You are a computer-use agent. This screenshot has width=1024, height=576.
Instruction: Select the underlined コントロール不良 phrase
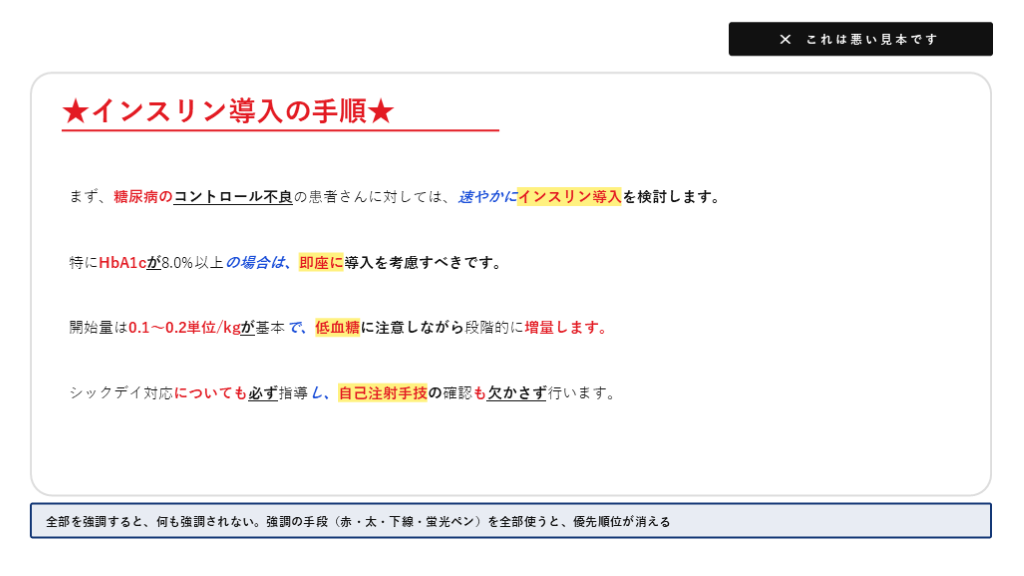[233, 197]
